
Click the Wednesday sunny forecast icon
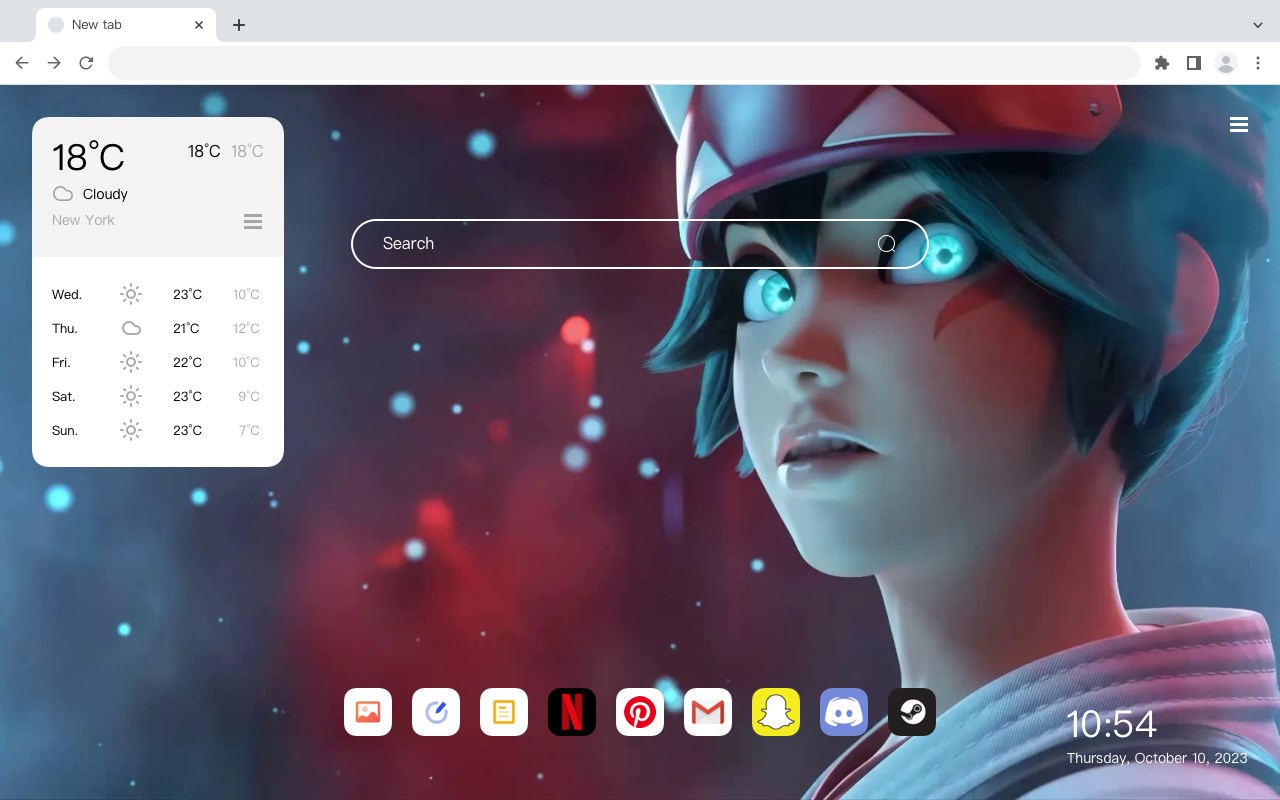[x=131, y=294]
